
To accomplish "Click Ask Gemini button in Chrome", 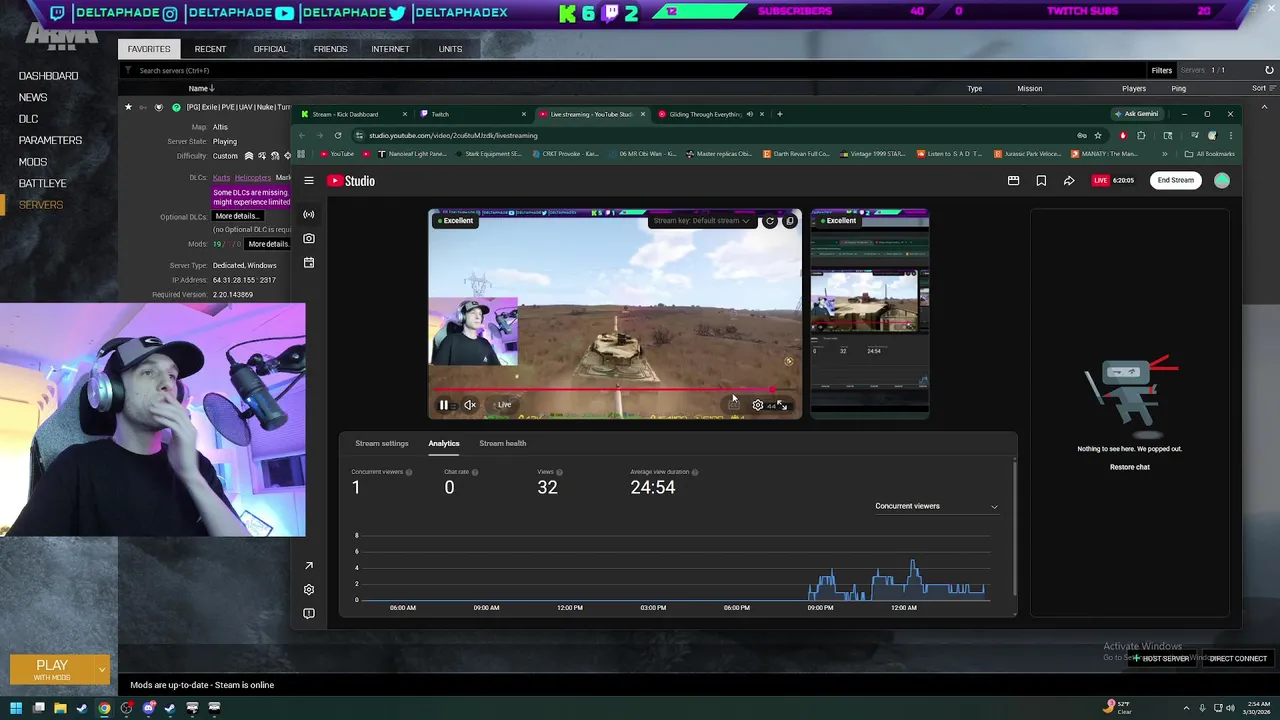I will pyautogui.click(x=1137, y=114).
